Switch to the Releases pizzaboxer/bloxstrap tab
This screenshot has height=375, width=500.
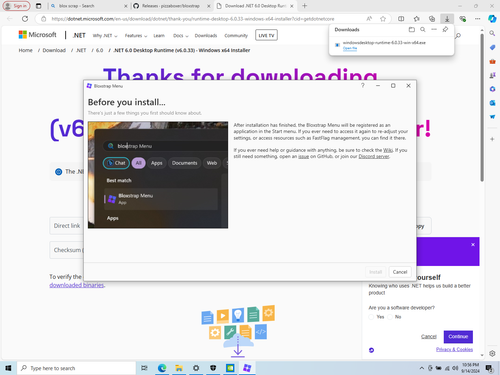point(171,6)
